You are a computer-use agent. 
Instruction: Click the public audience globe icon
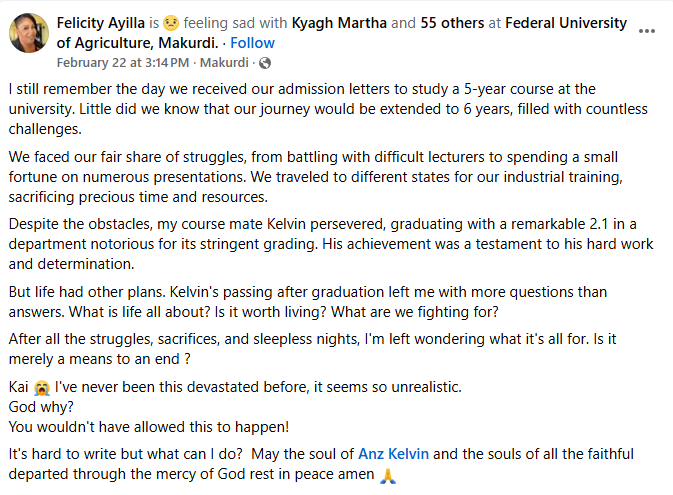click(265, 62)
